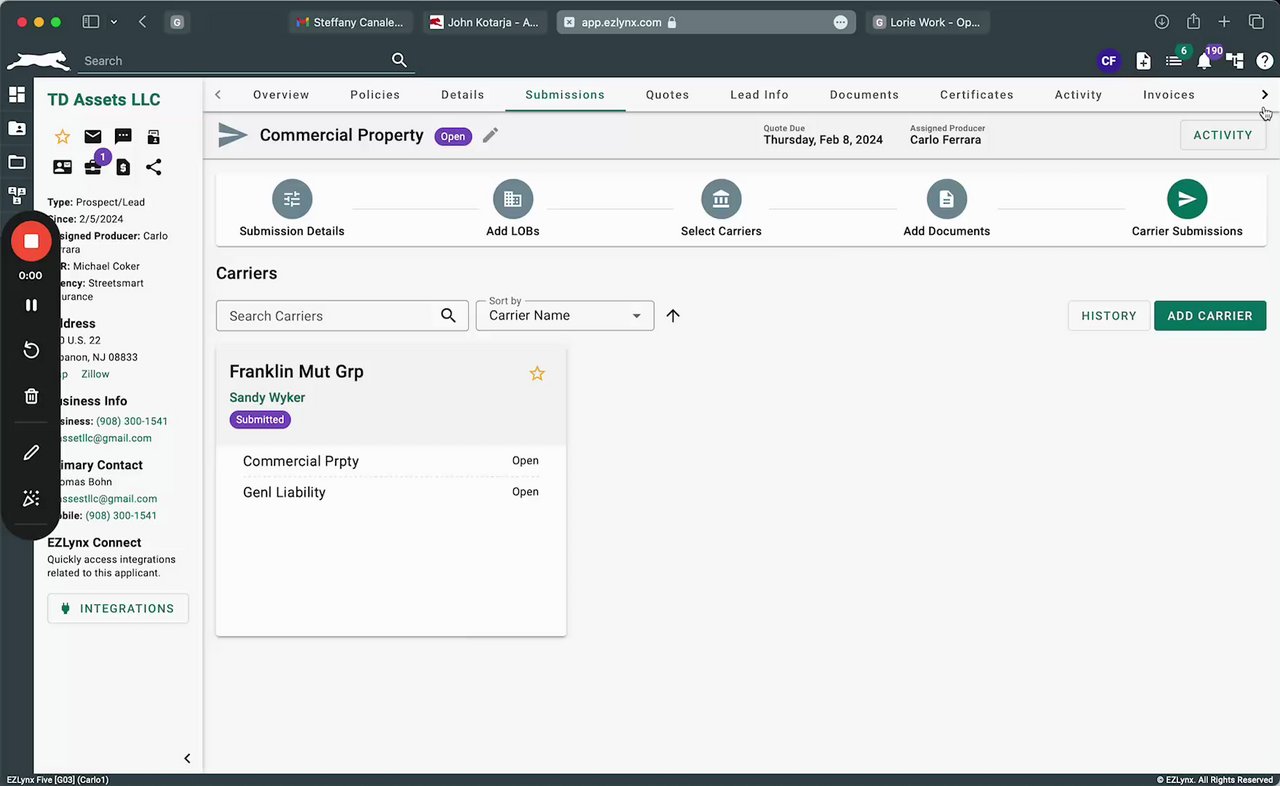Toggle sort direction arrow
The image size is (1280, 786).
pyautogui.click(x=673, y=315)
